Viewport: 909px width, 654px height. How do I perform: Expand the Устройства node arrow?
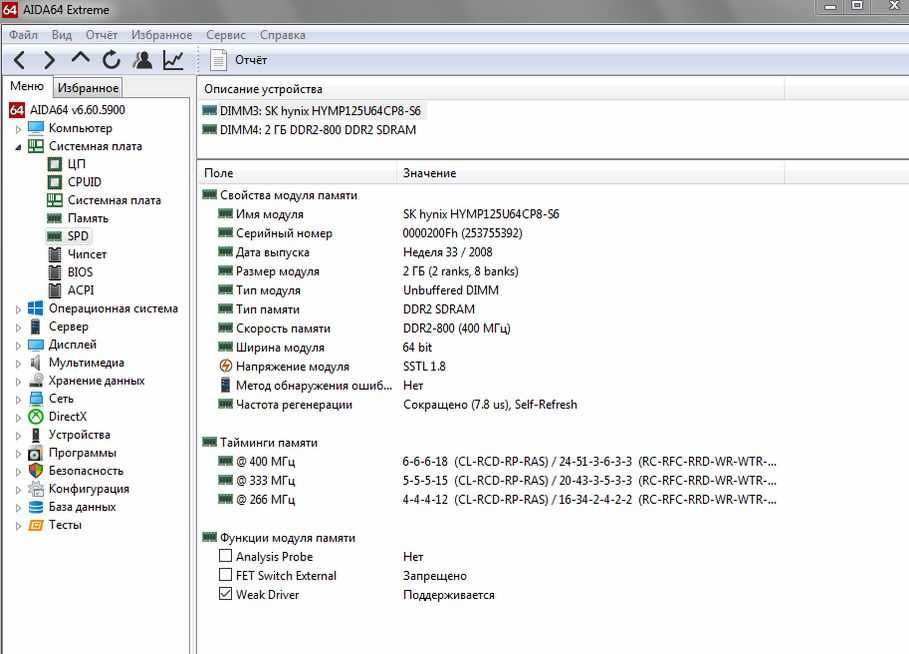[x=18, y=435]
